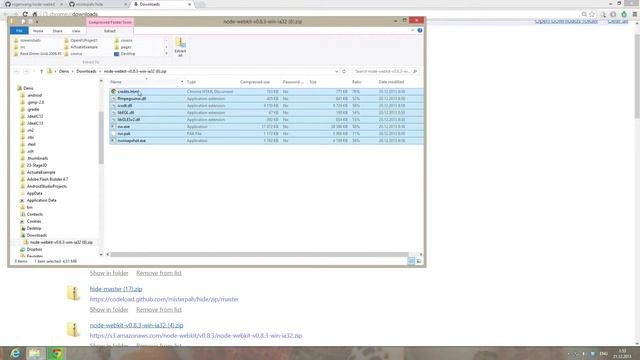
Task: Open the hide-master (17).zip download link
Action: click(x=116, y=289)
